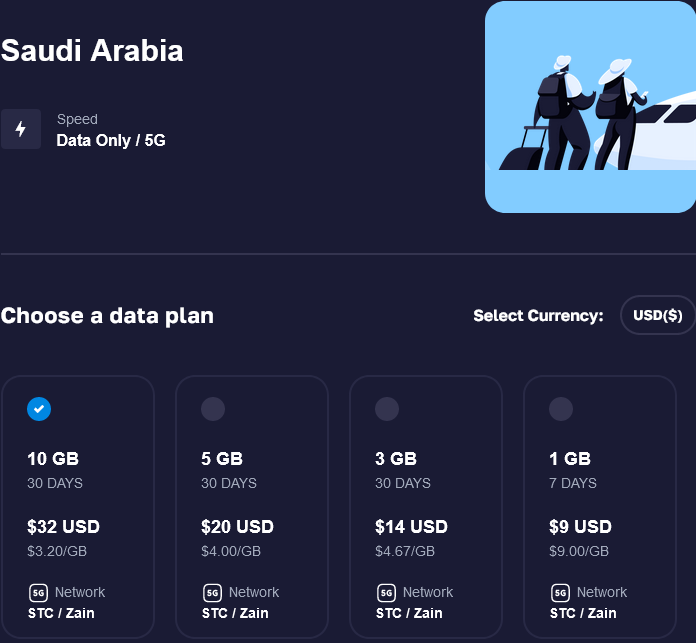Click the 5G badge in the 3 GB plan
The height and width of the screenshot is (643, 696).
(x=386, y=593)
